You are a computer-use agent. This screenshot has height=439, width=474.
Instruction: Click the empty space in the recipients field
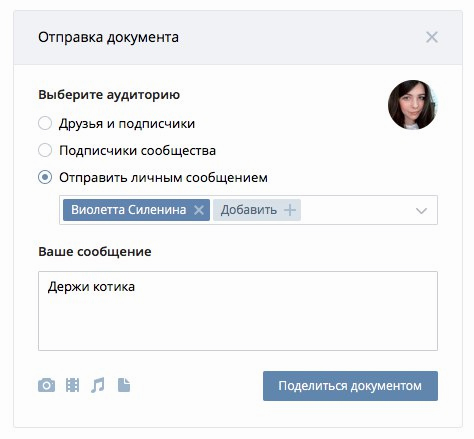coord(357,210)
